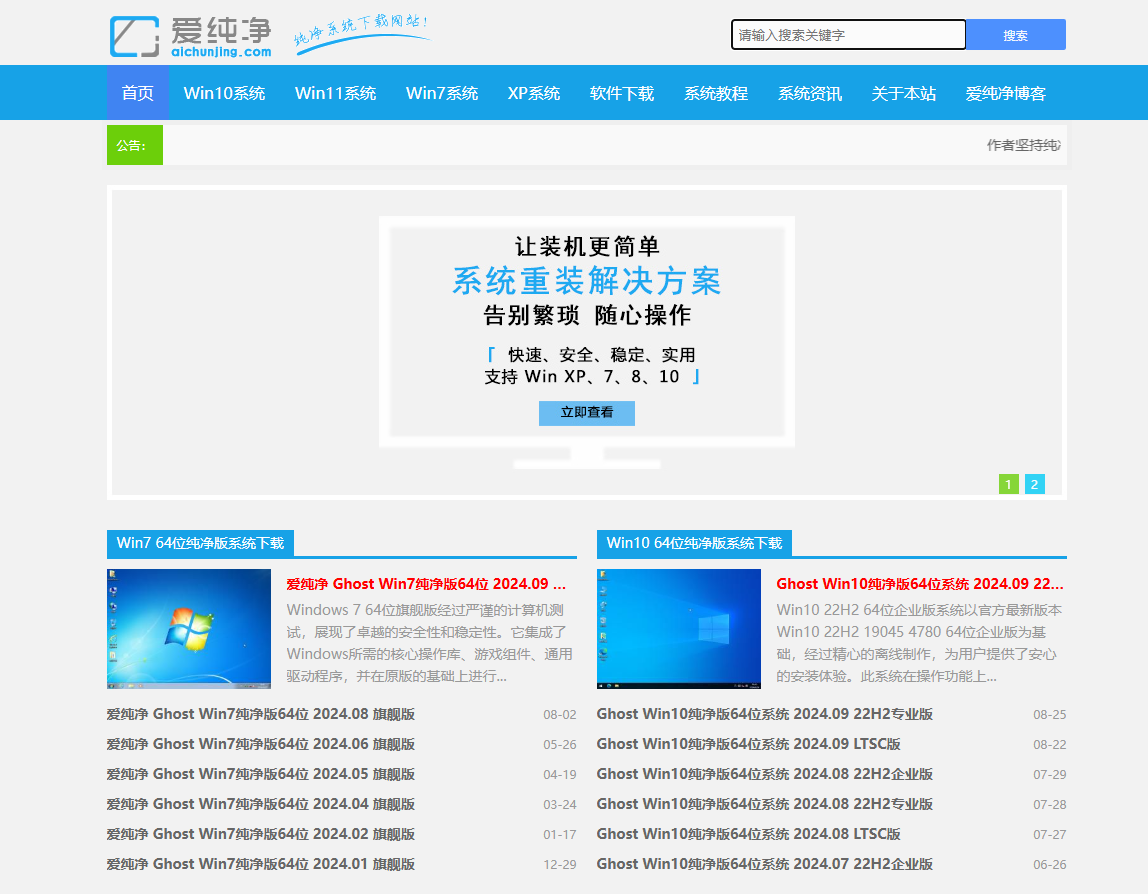Viewport: 1148px width, 894px height.
Task: Click the green 公告 announcement label
Action: pyautogui.click(x=135, y=145)
